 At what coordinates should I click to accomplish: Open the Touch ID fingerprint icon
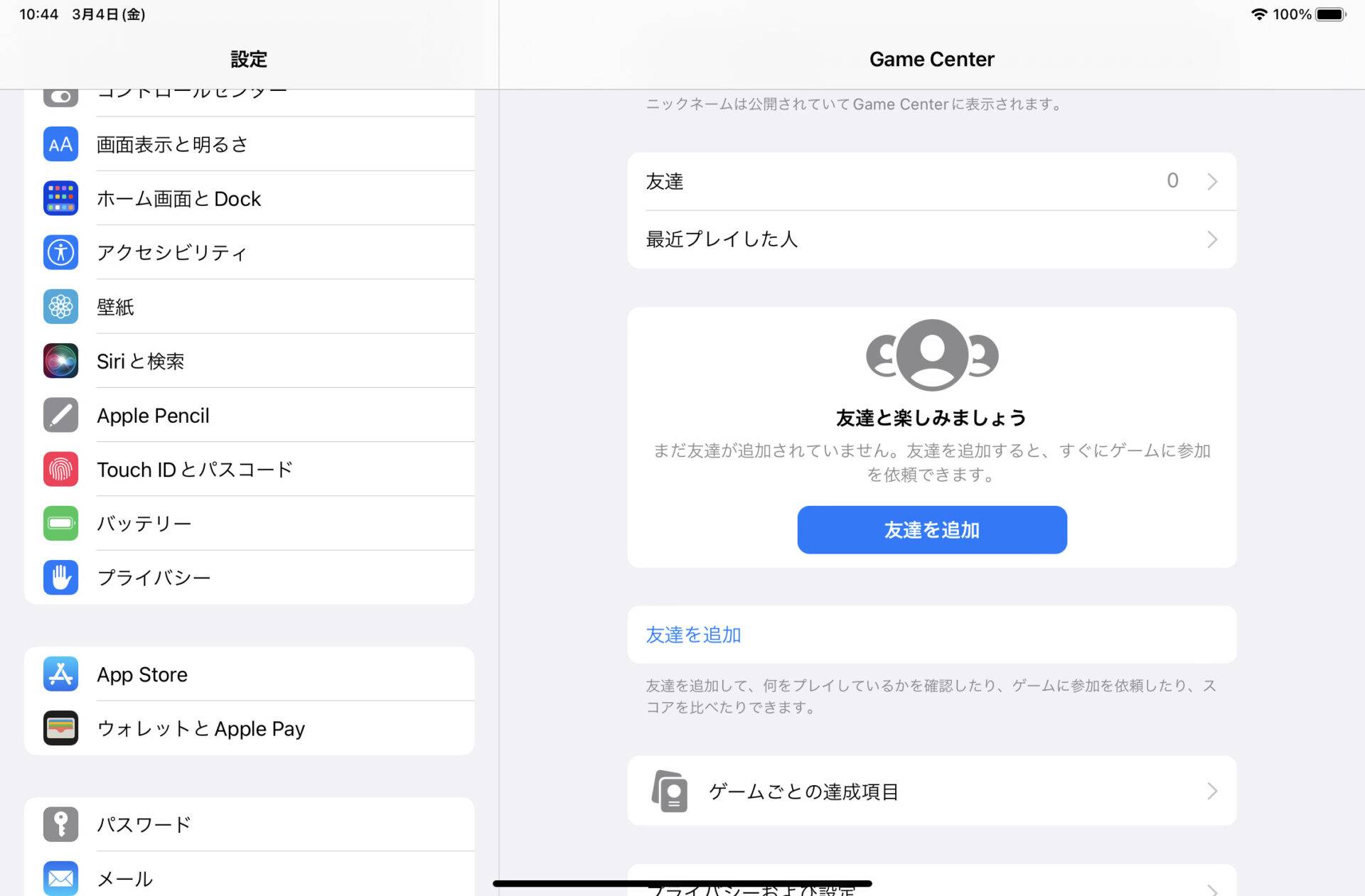click(60, 469)
